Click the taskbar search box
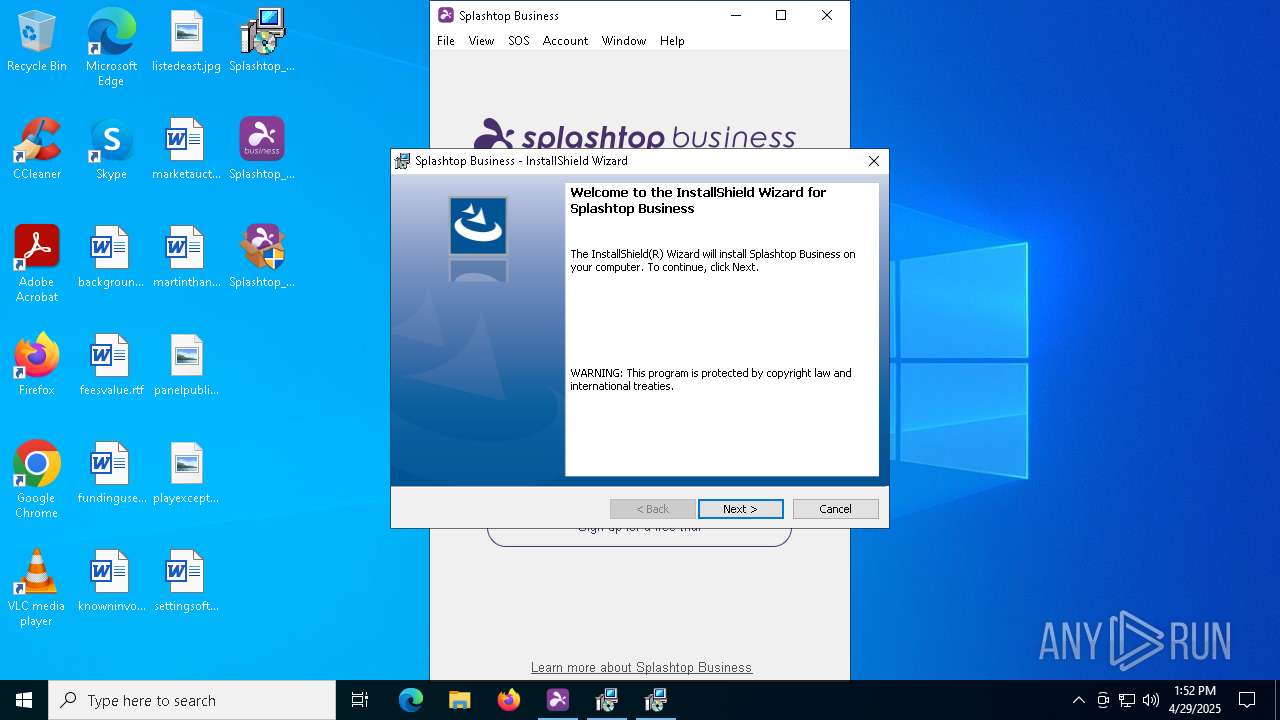 point(192,700)
